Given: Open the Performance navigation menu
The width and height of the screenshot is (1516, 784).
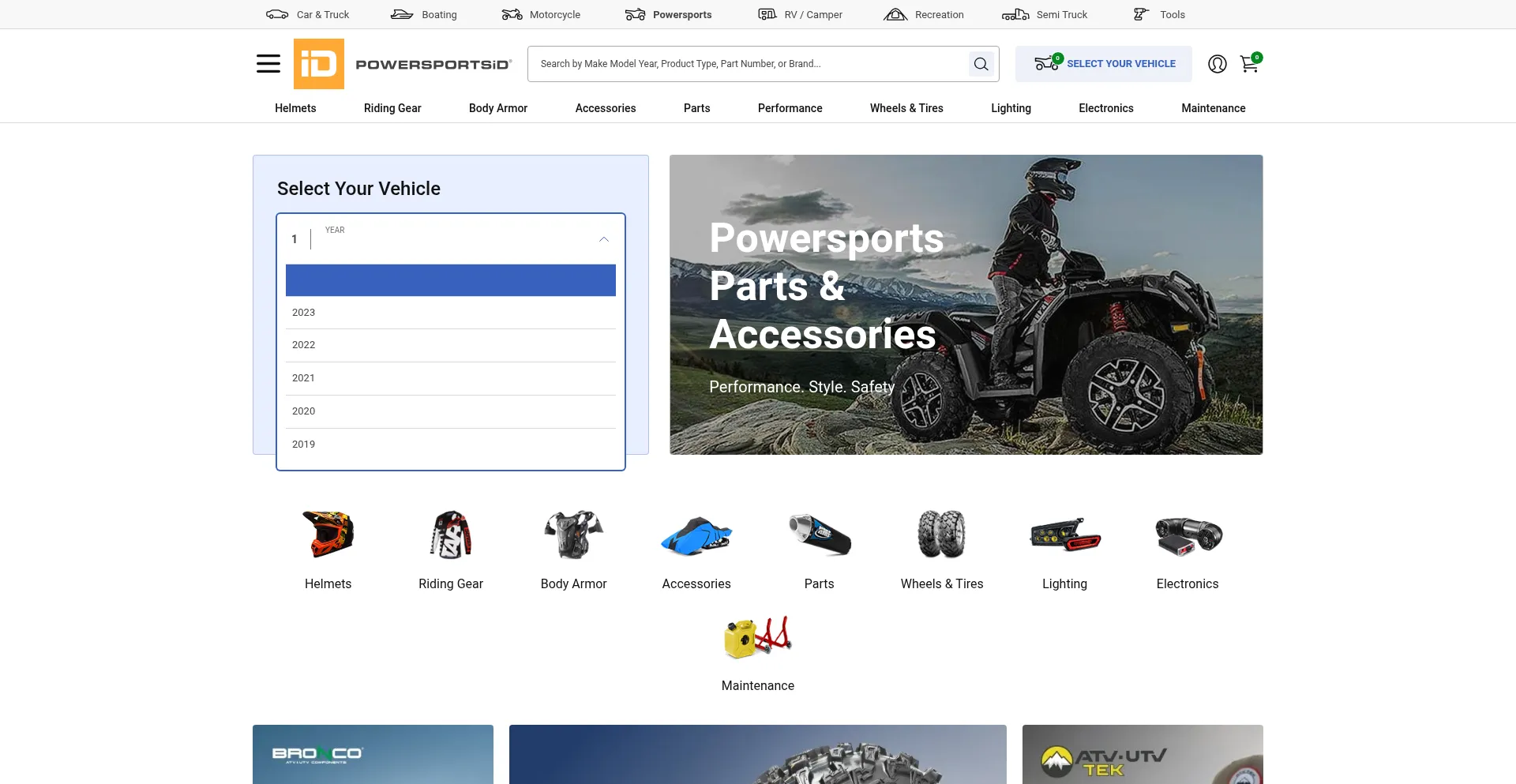Looking at the screenshot, I should (x=790, y=108).
